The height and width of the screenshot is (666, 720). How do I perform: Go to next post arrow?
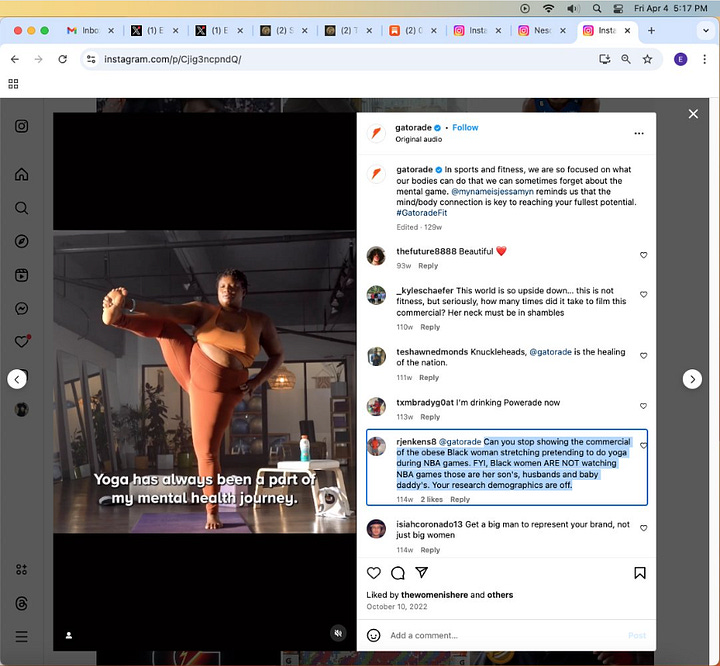[692, 379]
